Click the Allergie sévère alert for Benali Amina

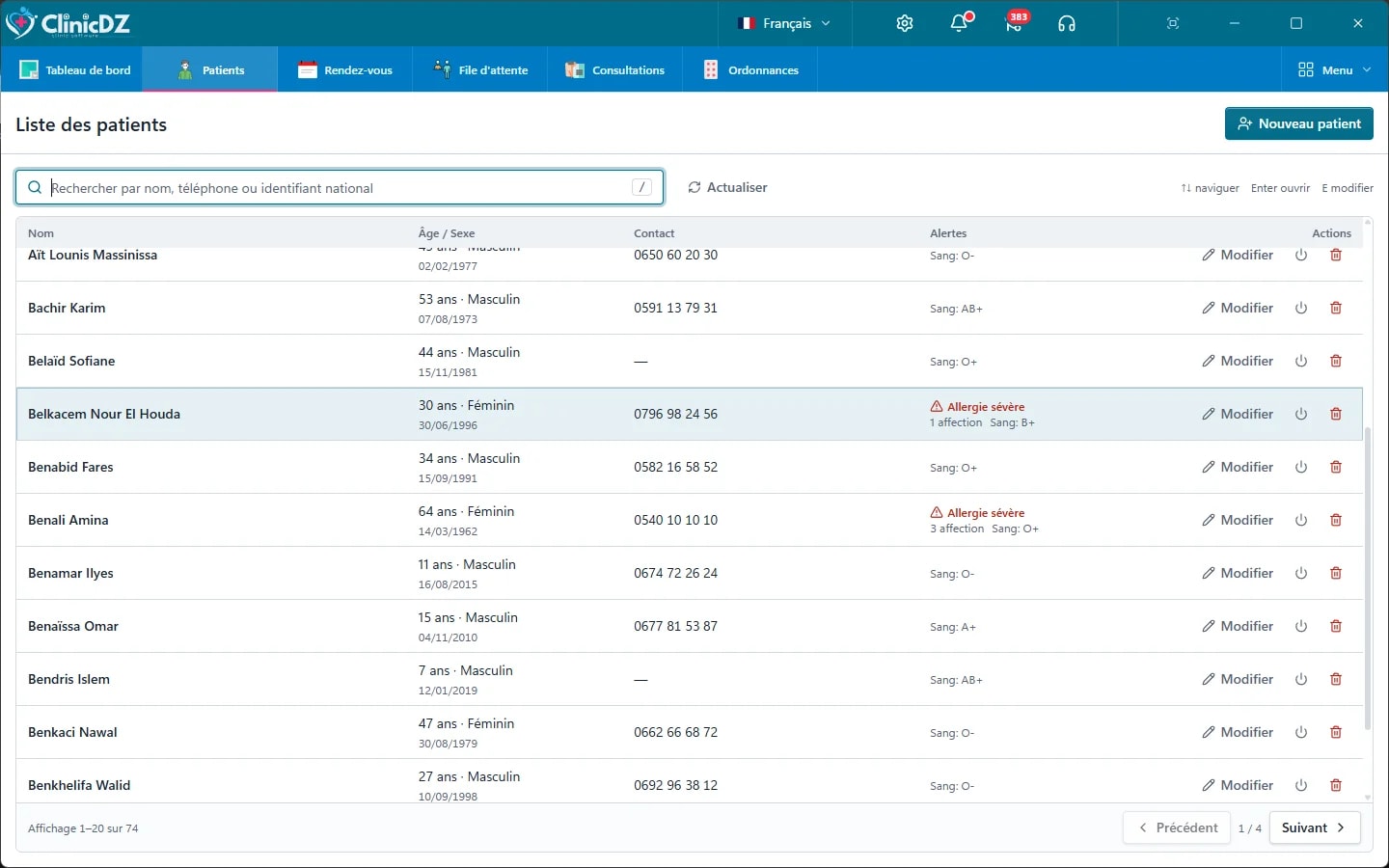977,513
